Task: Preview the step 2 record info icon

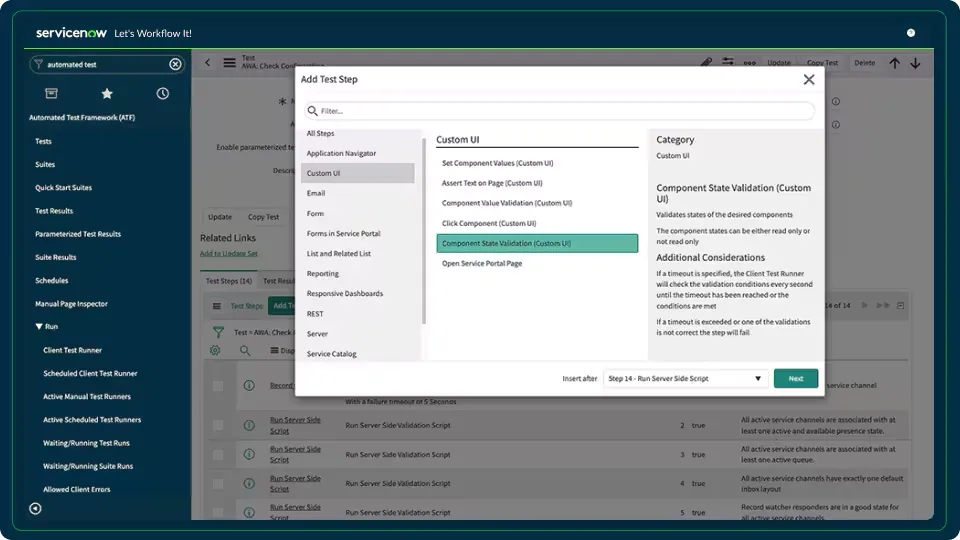Action: coord(249,425)
